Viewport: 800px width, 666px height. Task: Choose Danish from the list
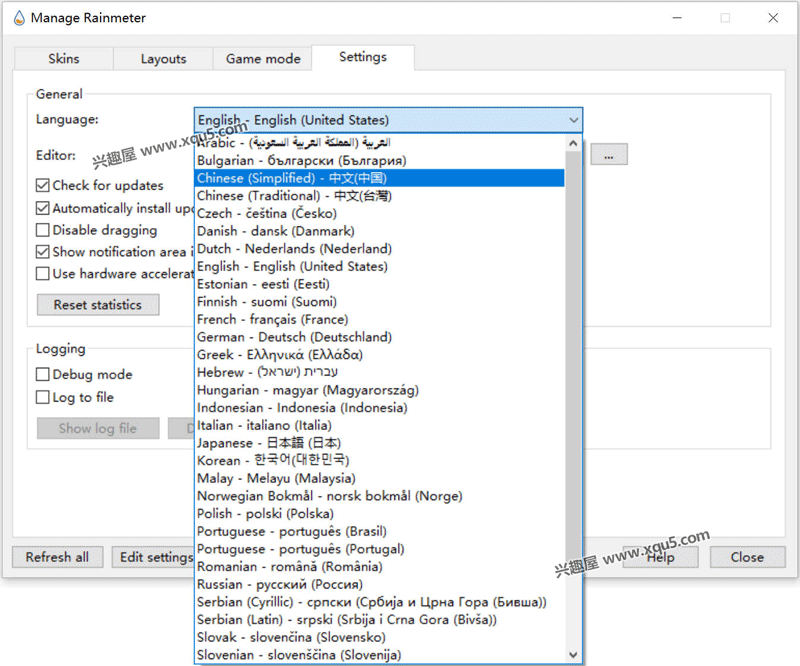[380, 231]
